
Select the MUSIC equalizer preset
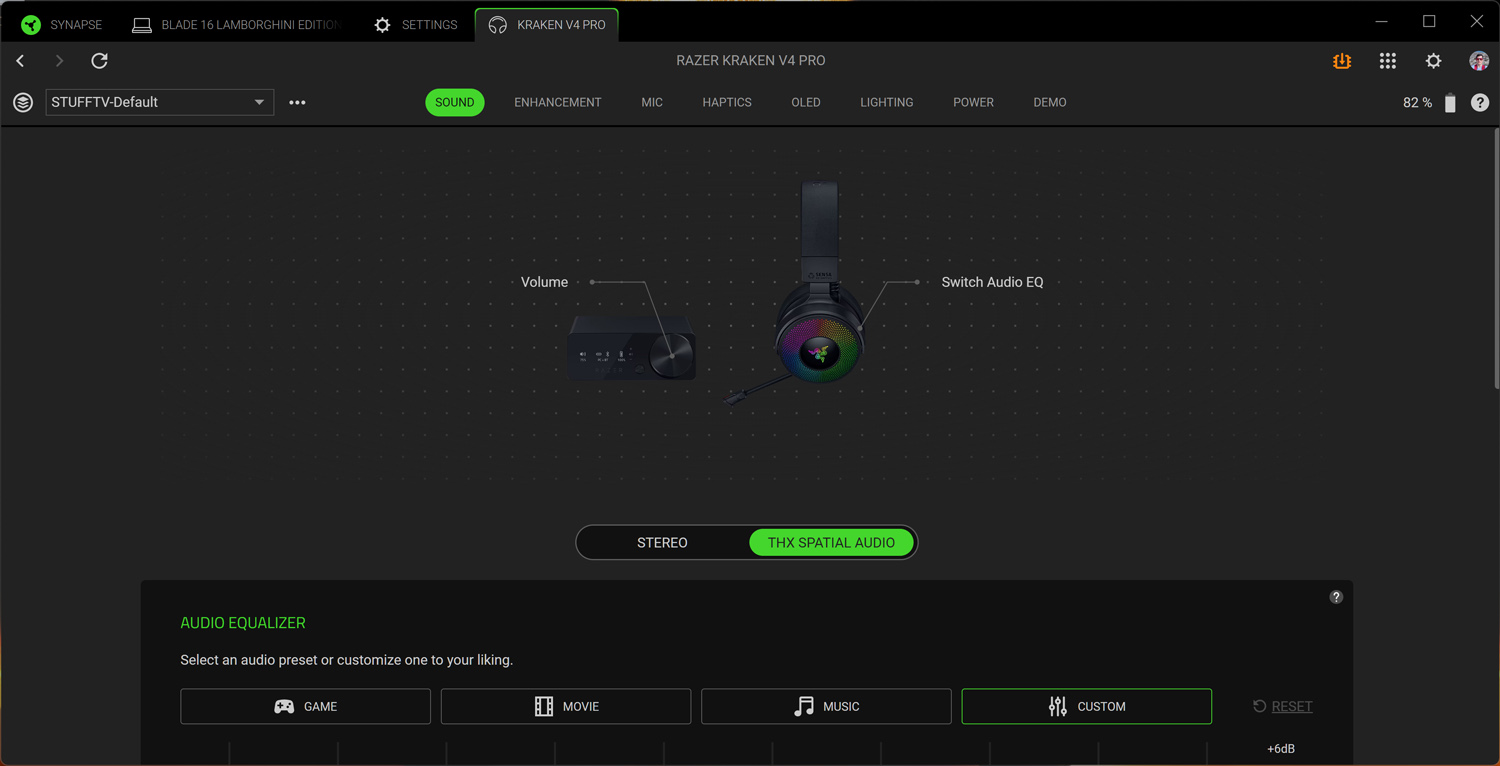[826, 706]
